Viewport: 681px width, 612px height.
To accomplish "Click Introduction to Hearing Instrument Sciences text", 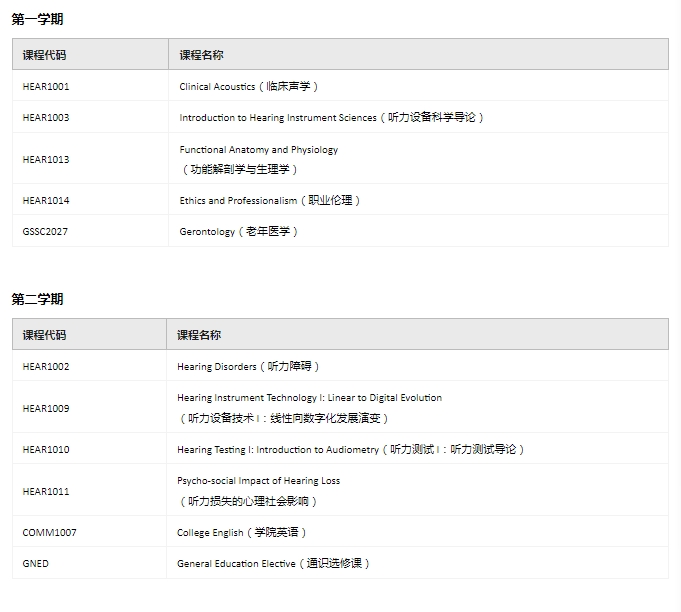I will (x=331, y=118).
